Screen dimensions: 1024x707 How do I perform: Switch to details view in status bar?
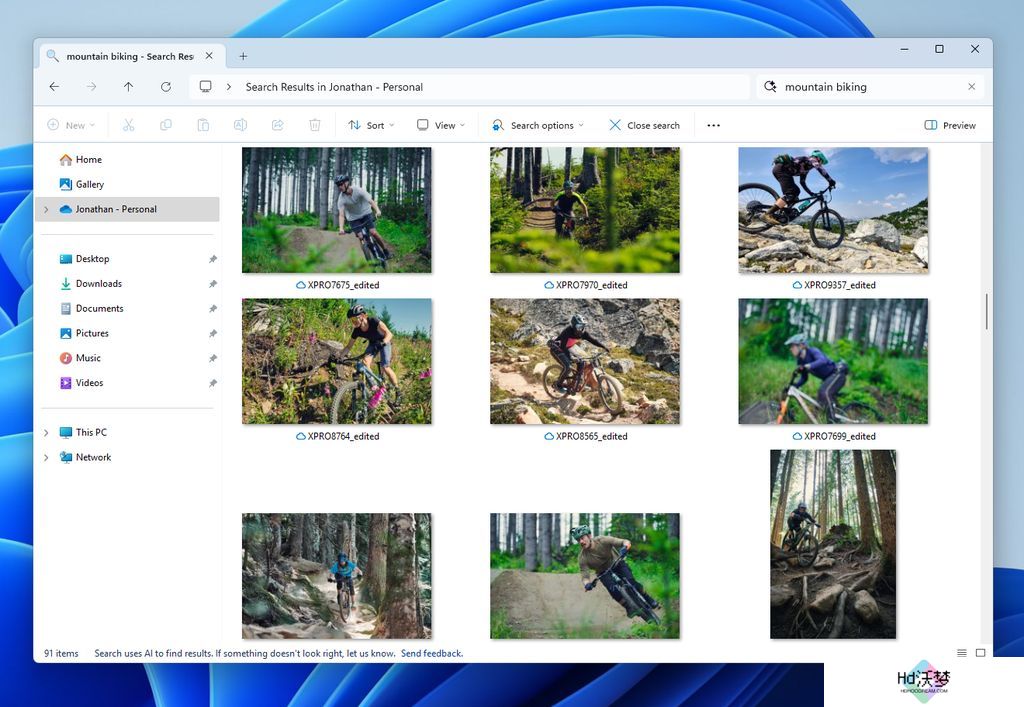tap(961, 653)
